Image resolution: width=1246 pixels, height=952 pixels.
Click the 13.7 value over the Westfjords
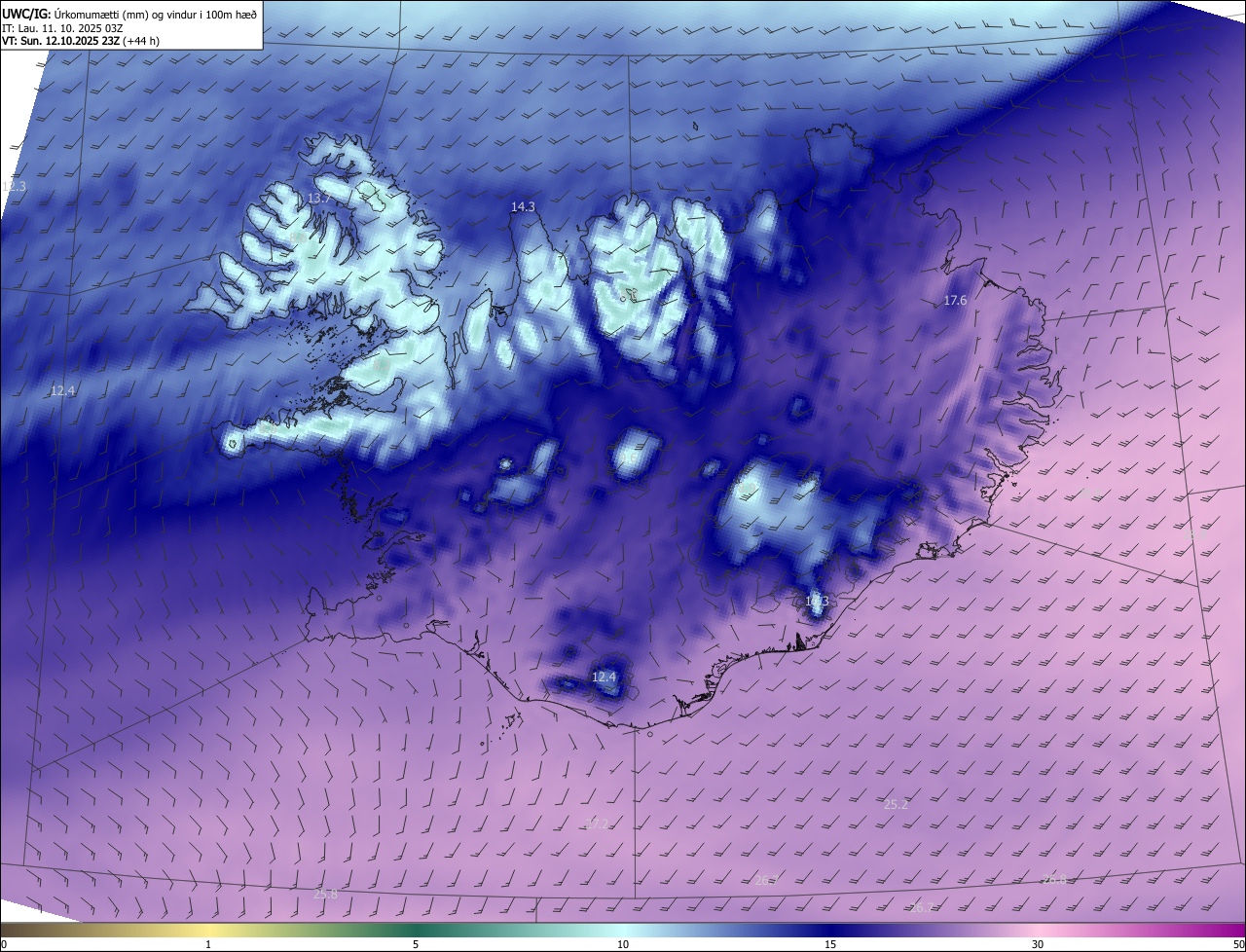[319, 198]
